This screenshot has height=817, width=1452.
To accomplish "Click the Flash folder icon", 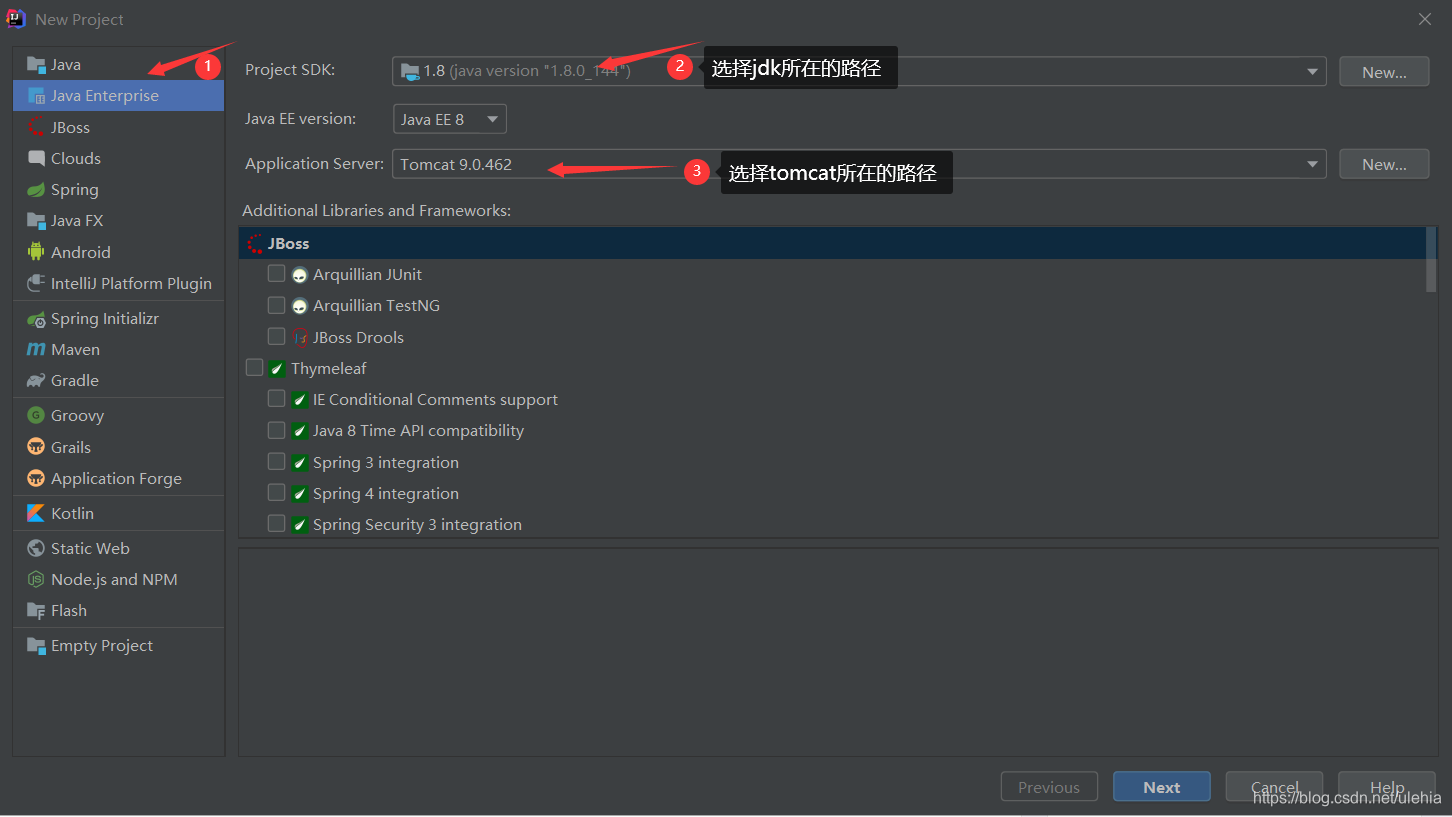I will tap(36, 611).
